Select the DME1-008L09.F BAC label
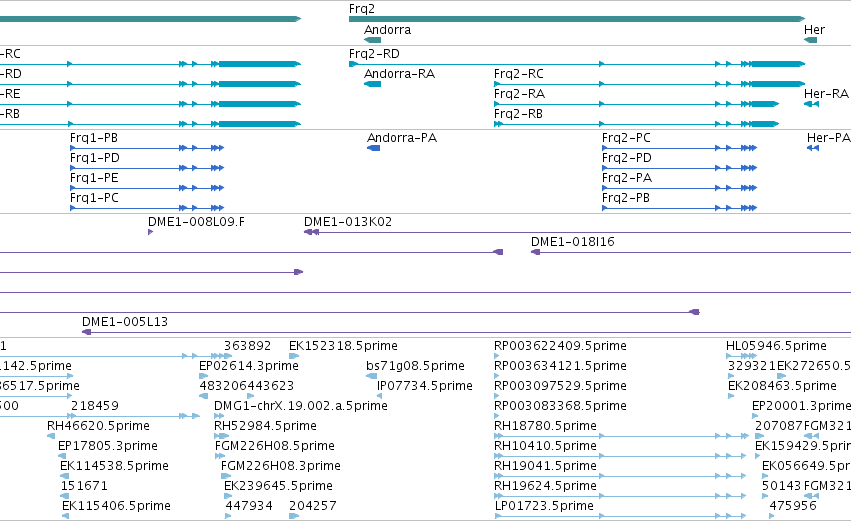 [x=196, y=222]
